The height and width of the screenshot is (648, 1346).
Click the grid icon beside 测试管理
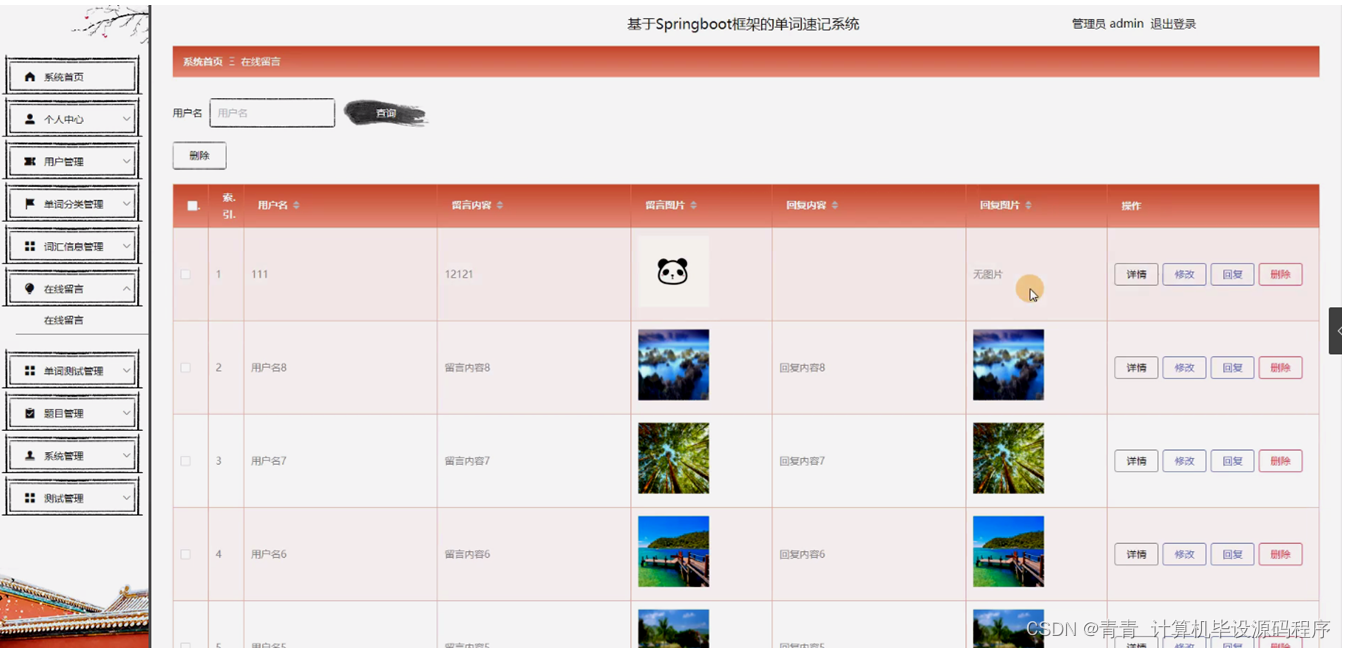click(x=29, y=498)
